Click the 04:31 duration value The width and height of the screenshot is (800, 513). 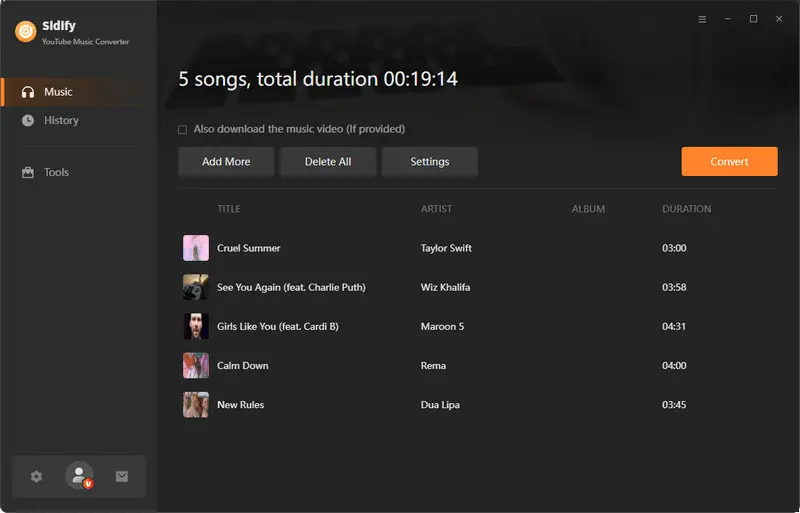[x=674, y=327]
